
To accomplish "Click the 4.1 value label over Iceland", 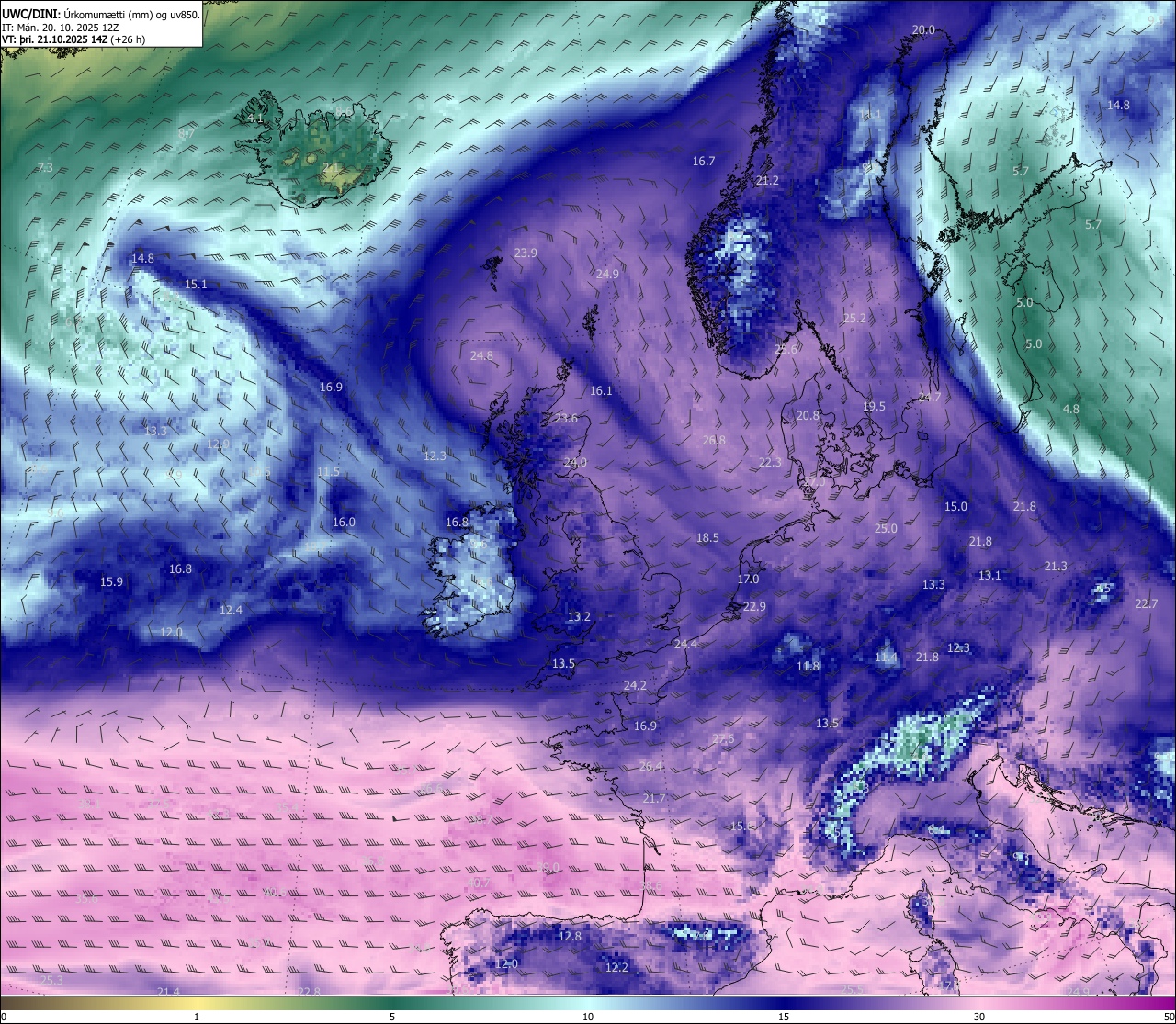I will 254,118.
